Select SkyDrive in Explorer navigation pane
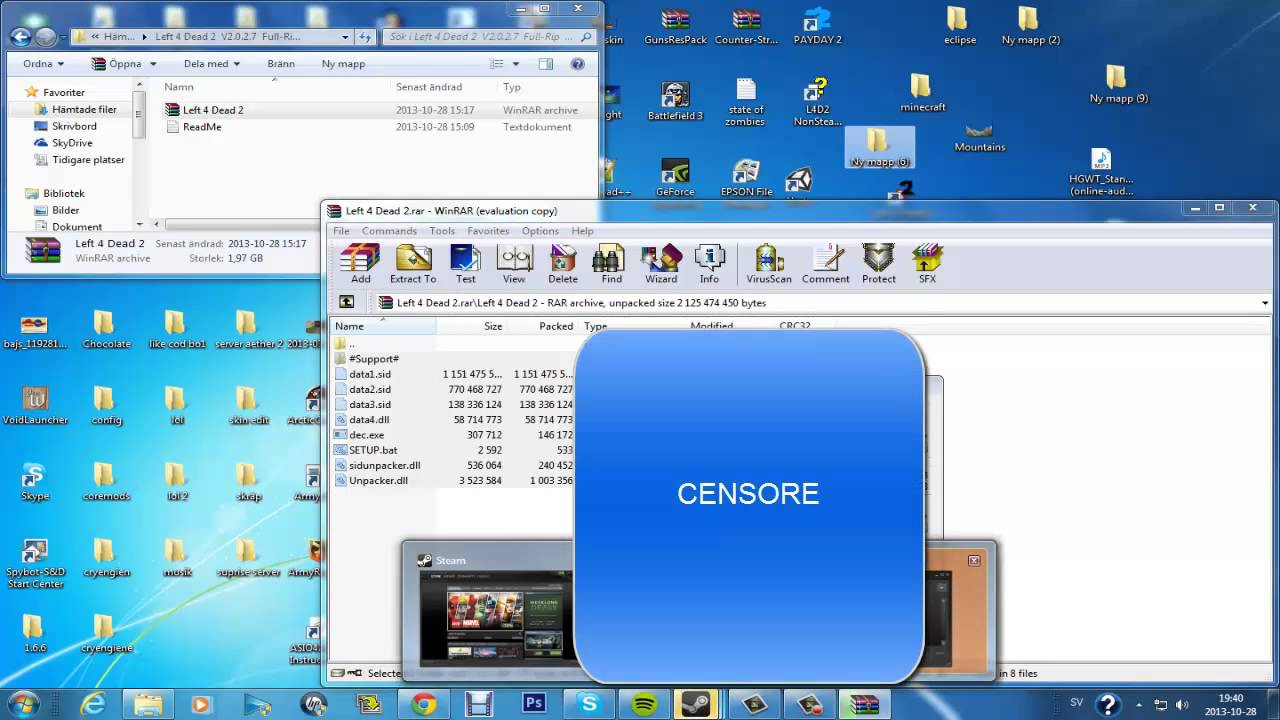This screenshot has height=720, width=1280. (x=72, y=143)
